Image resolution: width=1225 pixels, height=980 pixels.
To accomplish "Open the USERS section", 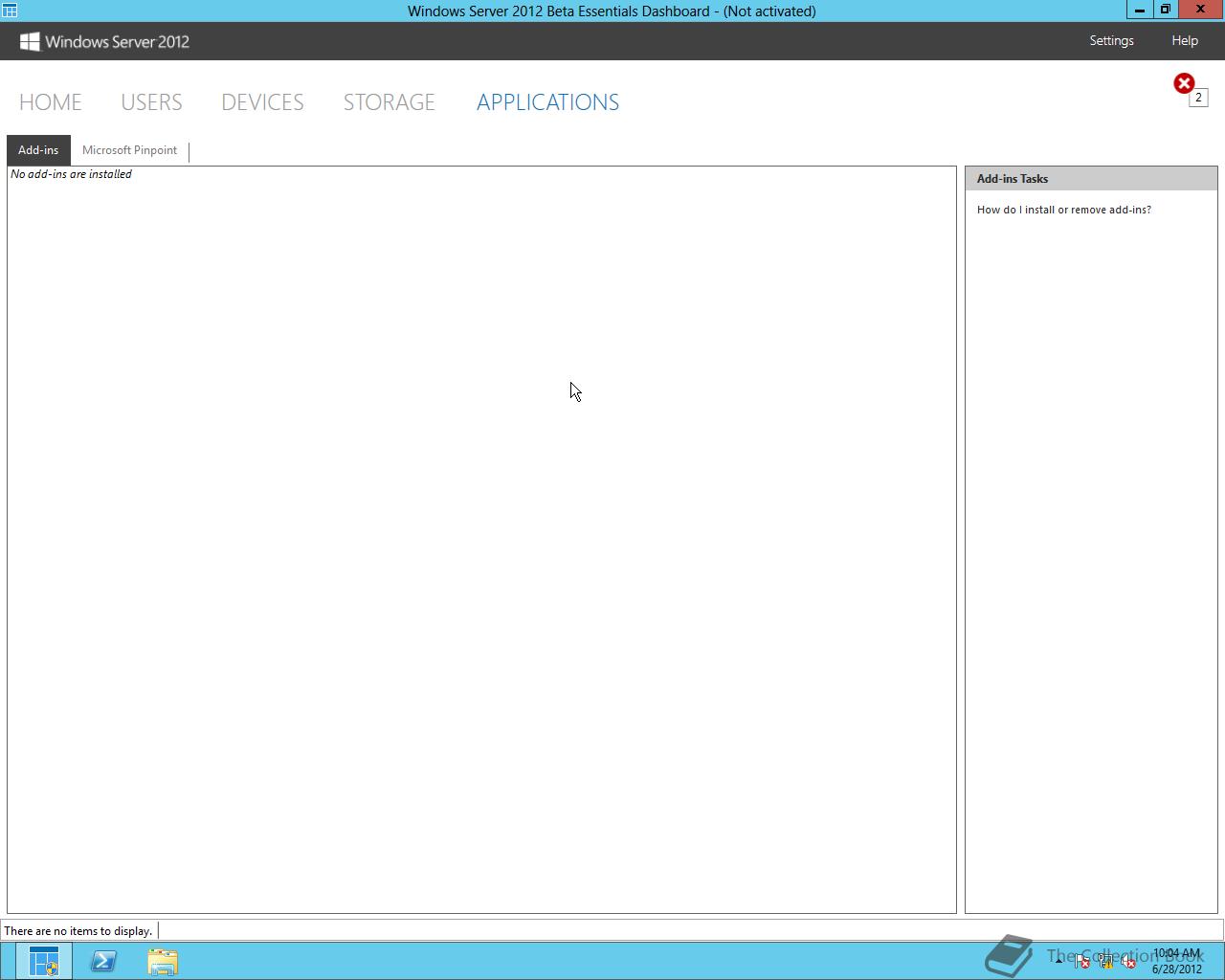I will [151, 102].
